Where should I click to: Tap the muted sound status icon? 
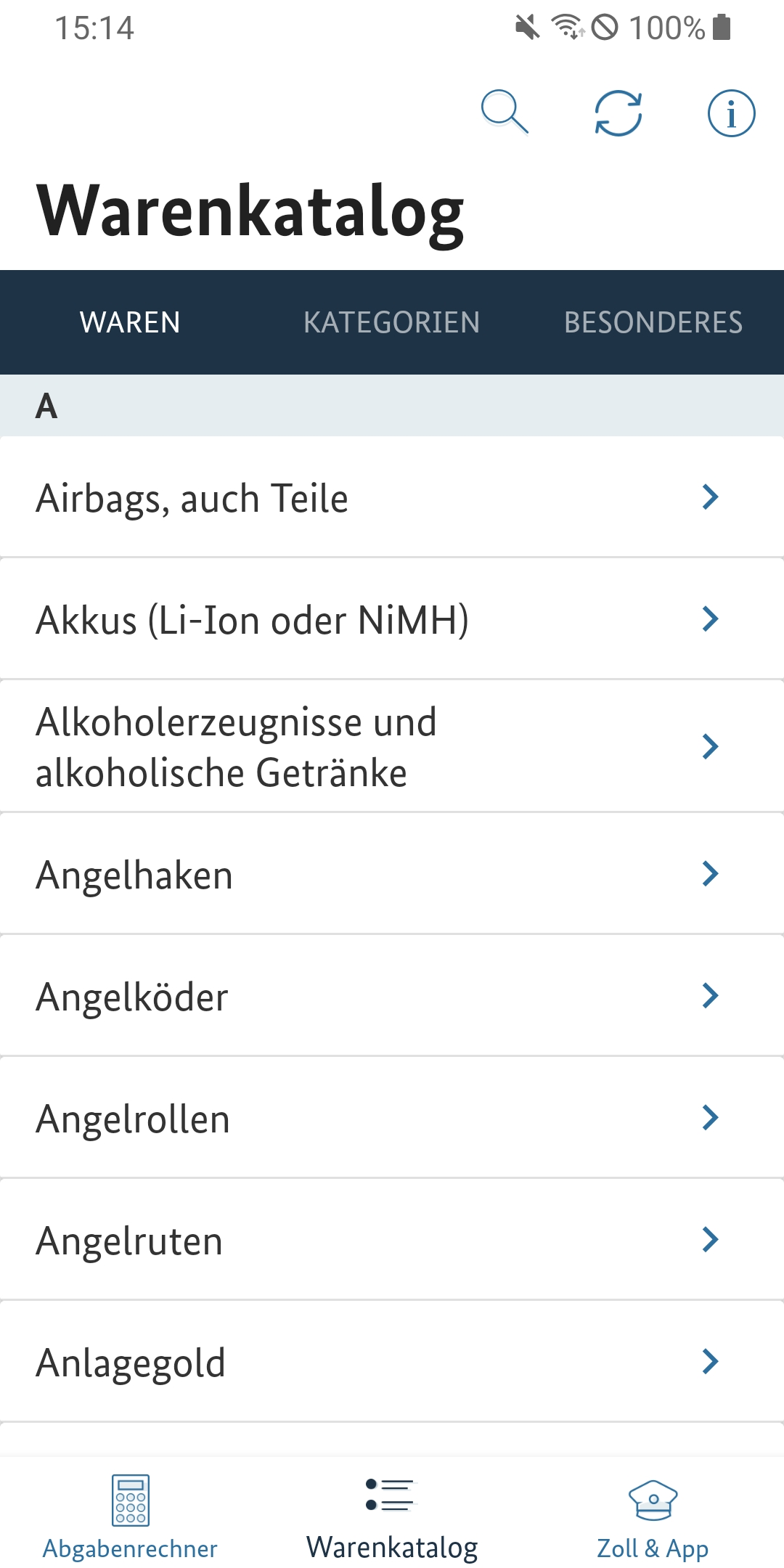click(528, 28)
